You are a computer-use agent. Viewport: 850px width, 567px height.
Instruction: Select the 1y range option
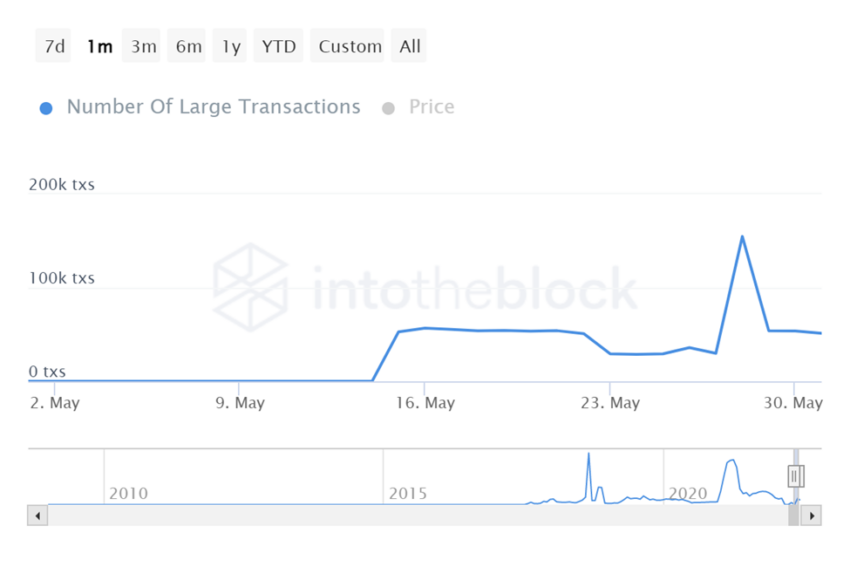231,46
